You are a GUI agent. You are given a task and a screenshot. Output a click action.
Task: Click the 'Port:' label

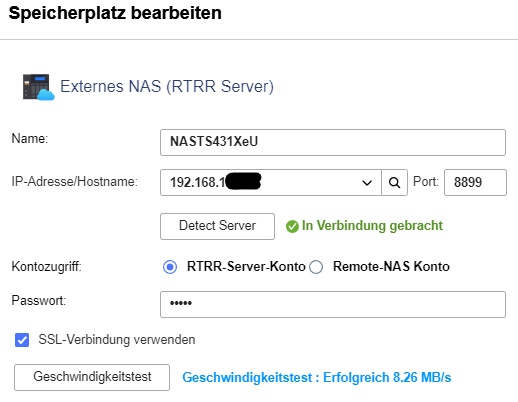point(426,182)
